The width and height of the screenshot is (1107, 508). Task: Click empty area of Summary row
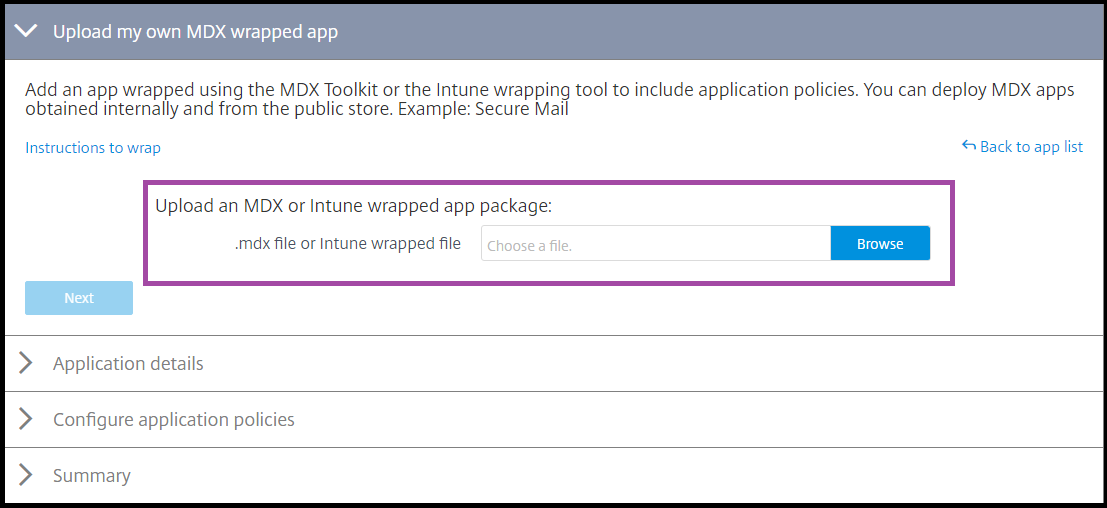coord(650,475)
